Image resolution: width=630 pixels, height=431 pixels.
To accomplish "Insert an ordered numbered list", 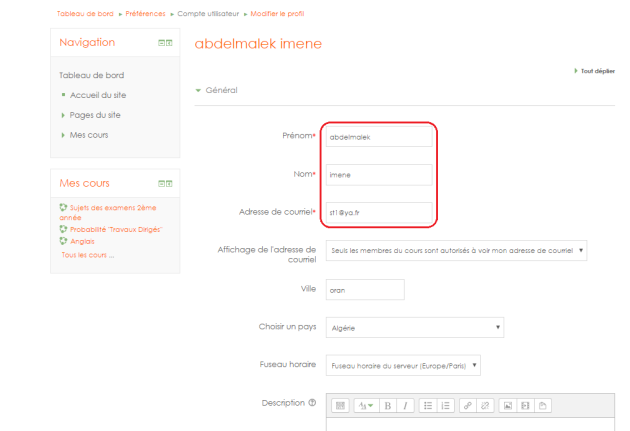I will click(446, 406).
